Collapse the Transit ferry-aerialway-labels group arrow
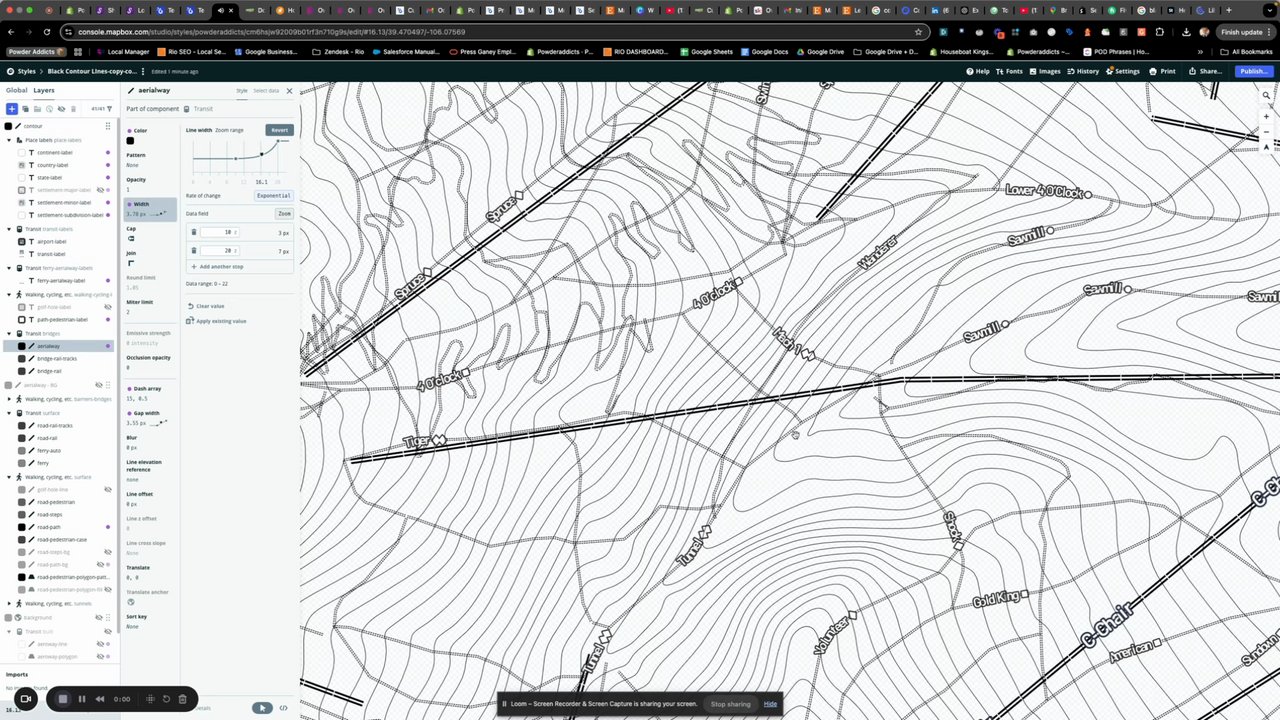Screen dimensions: 1280x720 click(9, 268)
